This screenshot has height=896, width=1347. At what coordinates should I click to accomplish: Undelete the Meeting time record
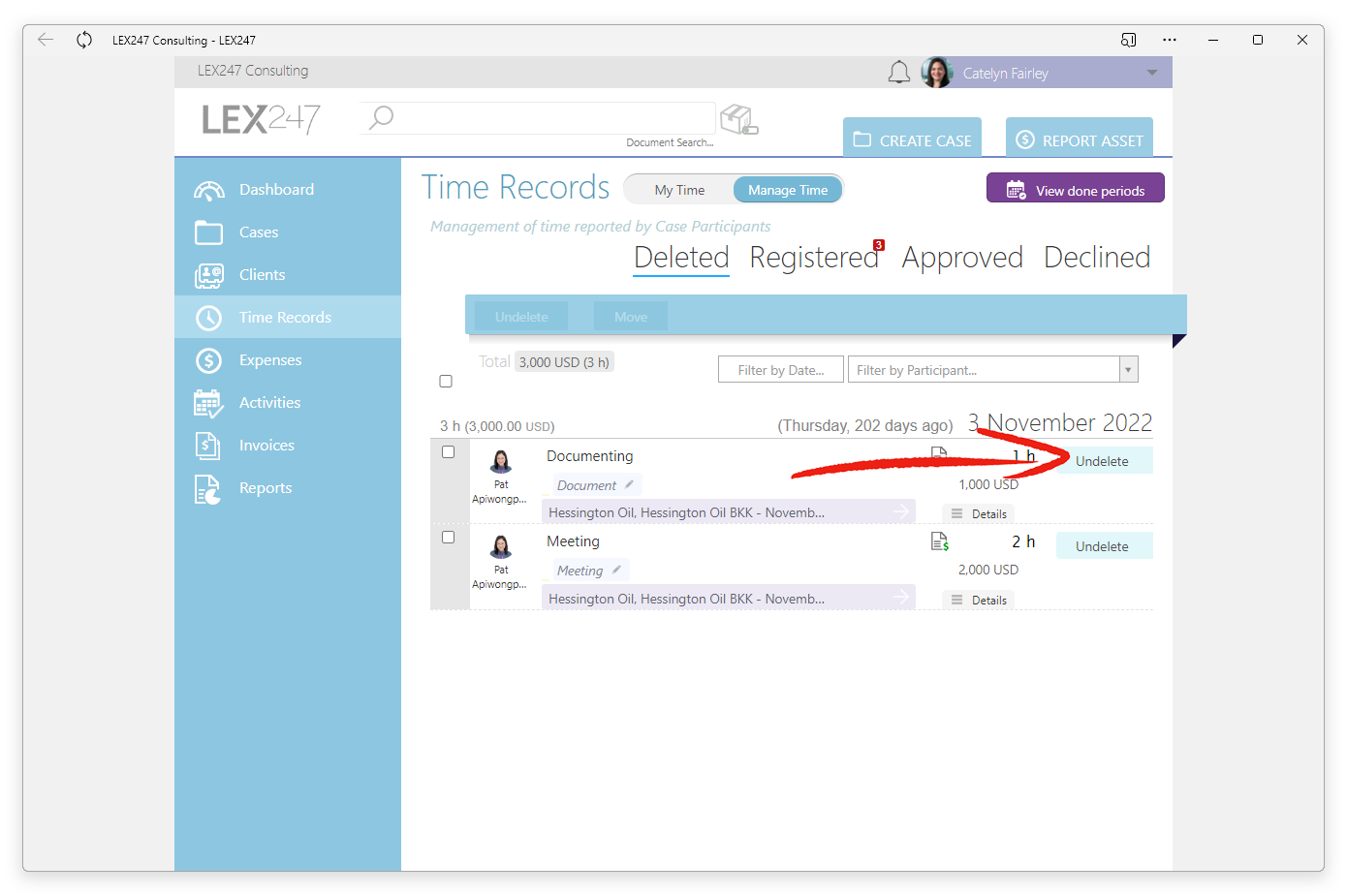[1104, 545]
